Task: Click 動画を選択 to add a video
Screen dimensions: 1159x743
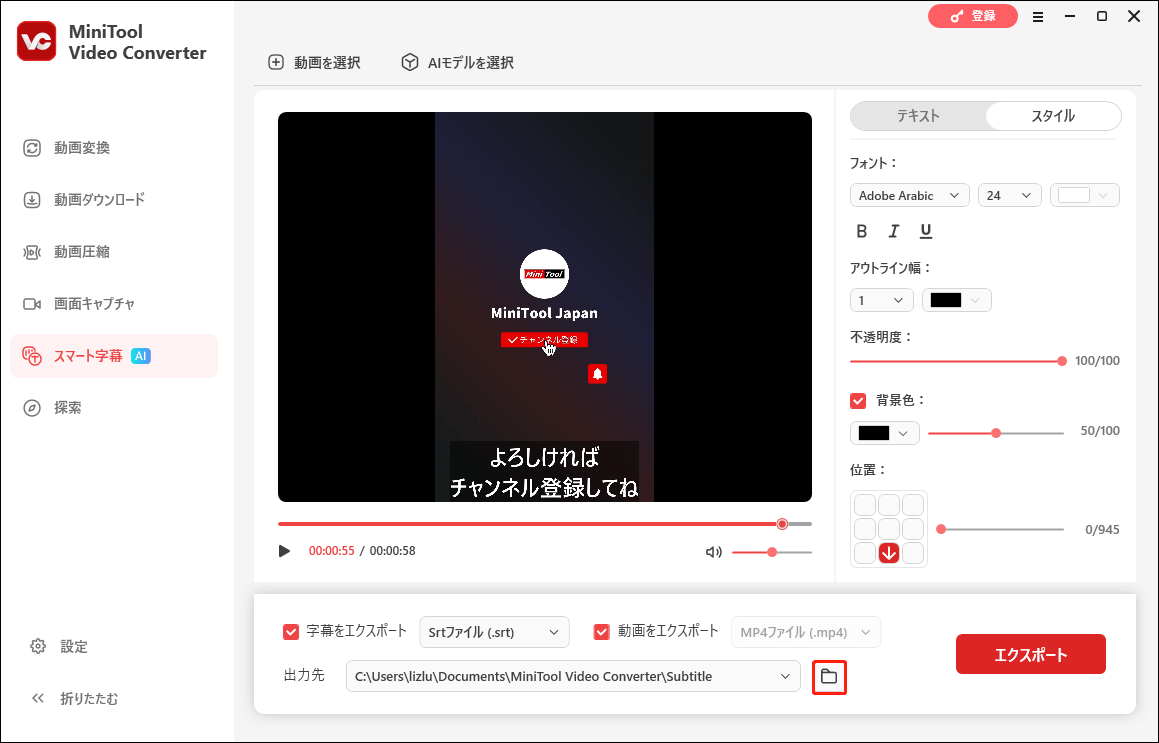Action: [x=314, y=63]
